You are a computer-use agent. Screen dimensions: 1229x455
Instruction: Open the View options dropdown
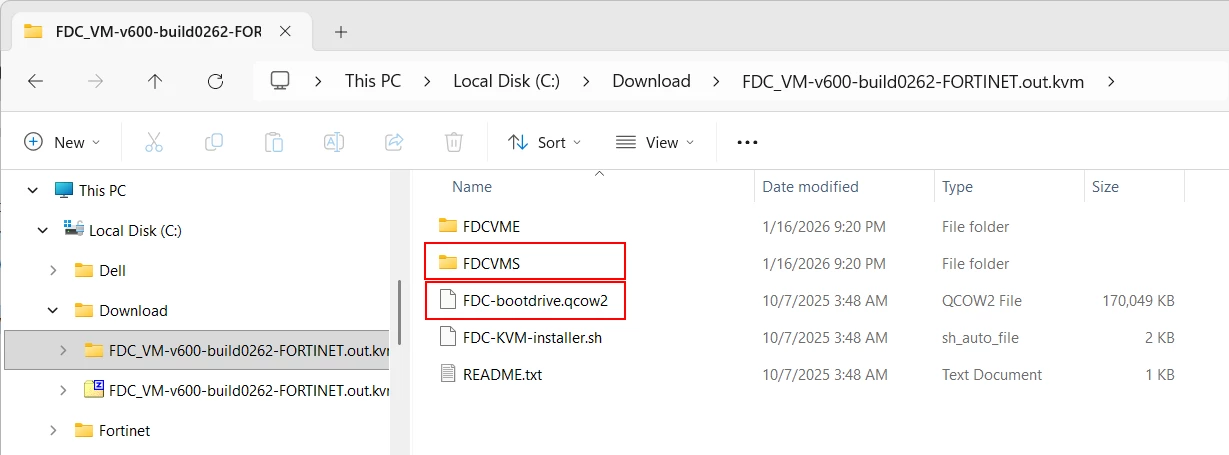click(655, 142)
